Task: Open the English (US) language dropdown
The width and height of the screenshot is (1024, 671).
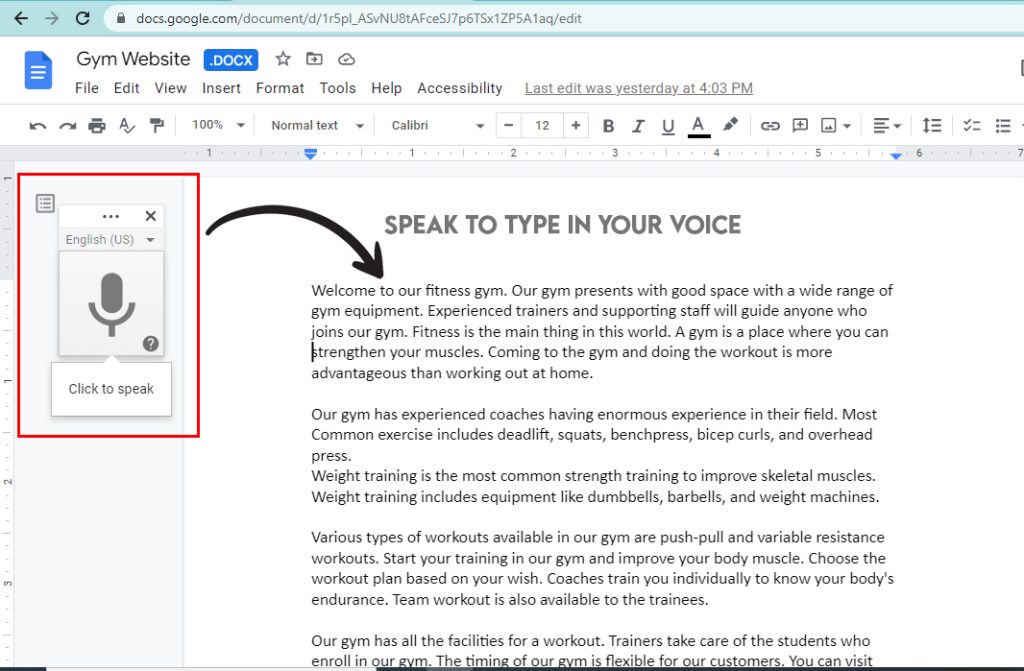Action: 111,239
